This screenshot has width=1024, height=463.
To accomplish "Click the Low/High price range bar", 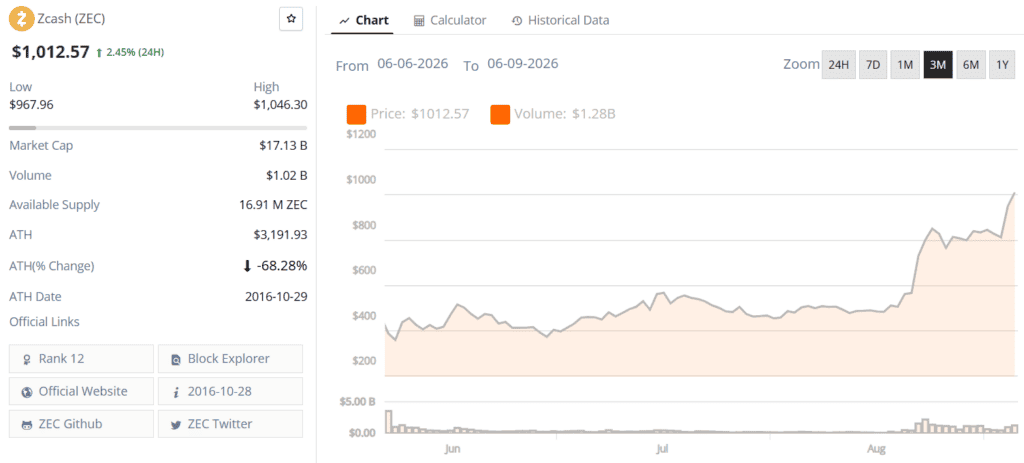I will point(158,128).
